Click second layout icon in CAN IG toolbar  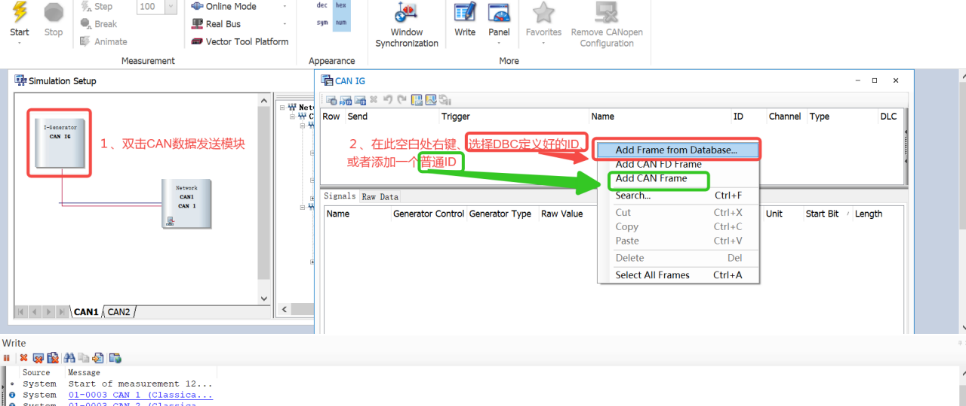point(430,100)
